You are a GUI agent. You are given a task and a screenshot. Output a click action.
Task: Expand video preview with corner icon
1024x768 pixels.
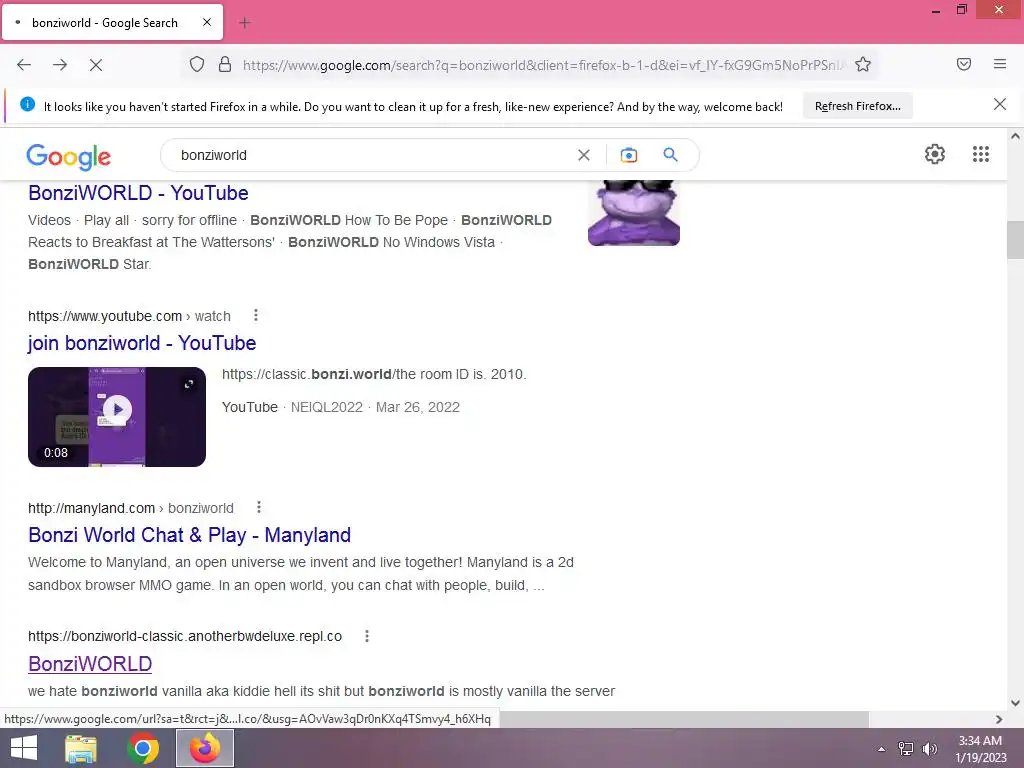(x=189, y=384)
